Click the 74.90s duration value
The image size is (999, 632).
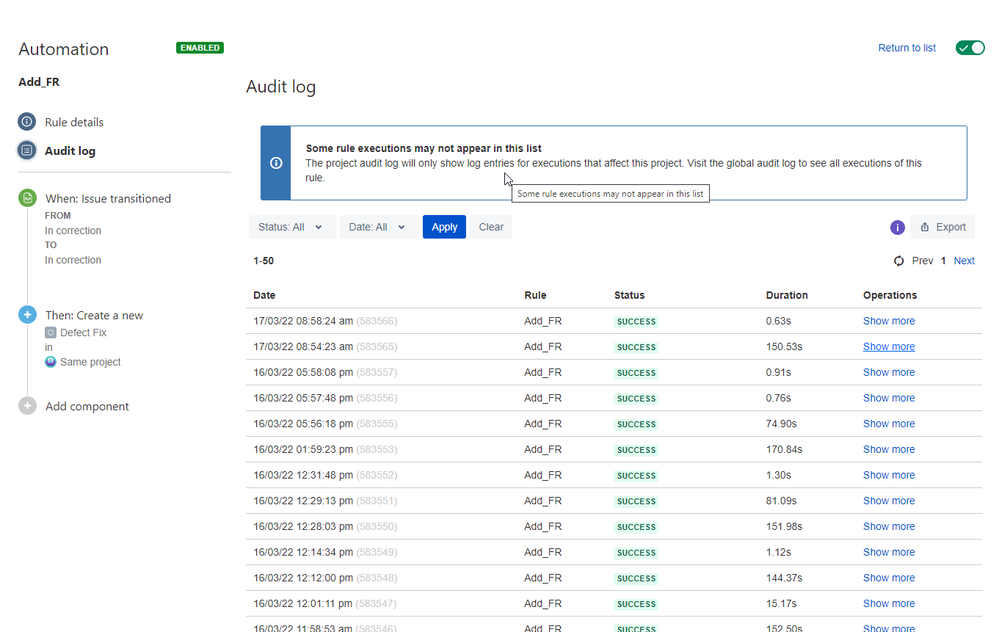tap(781, 424)
